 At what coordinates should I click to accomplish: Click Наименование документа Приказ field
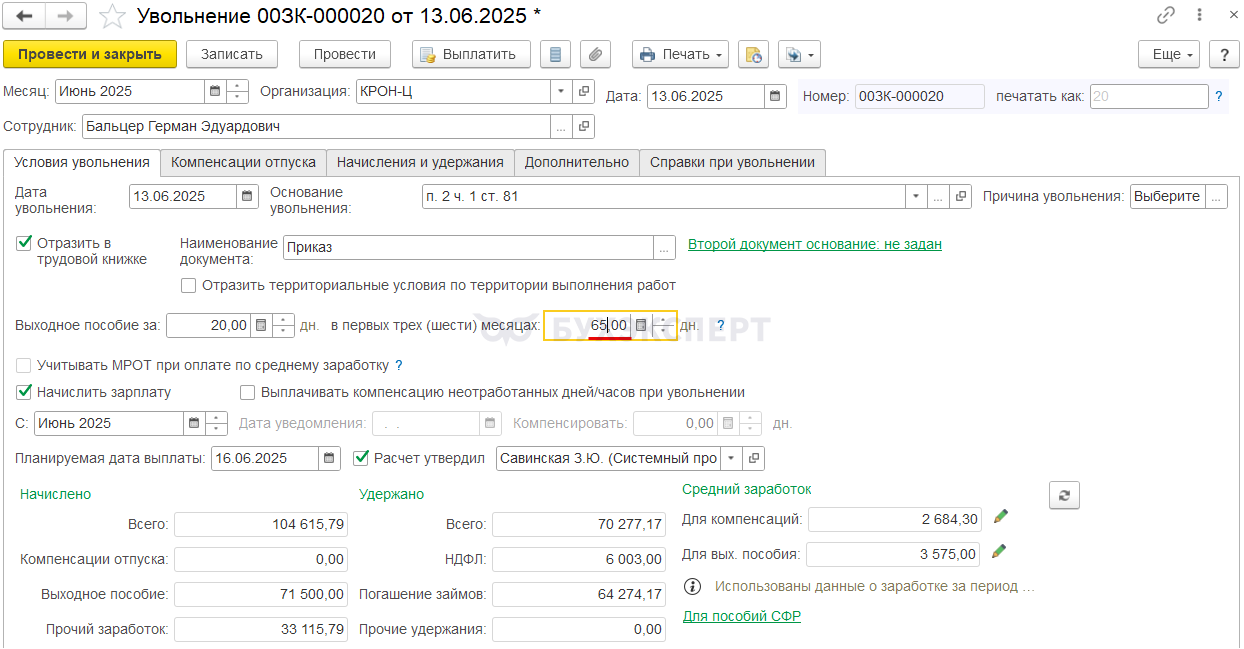tap(468, 247)
